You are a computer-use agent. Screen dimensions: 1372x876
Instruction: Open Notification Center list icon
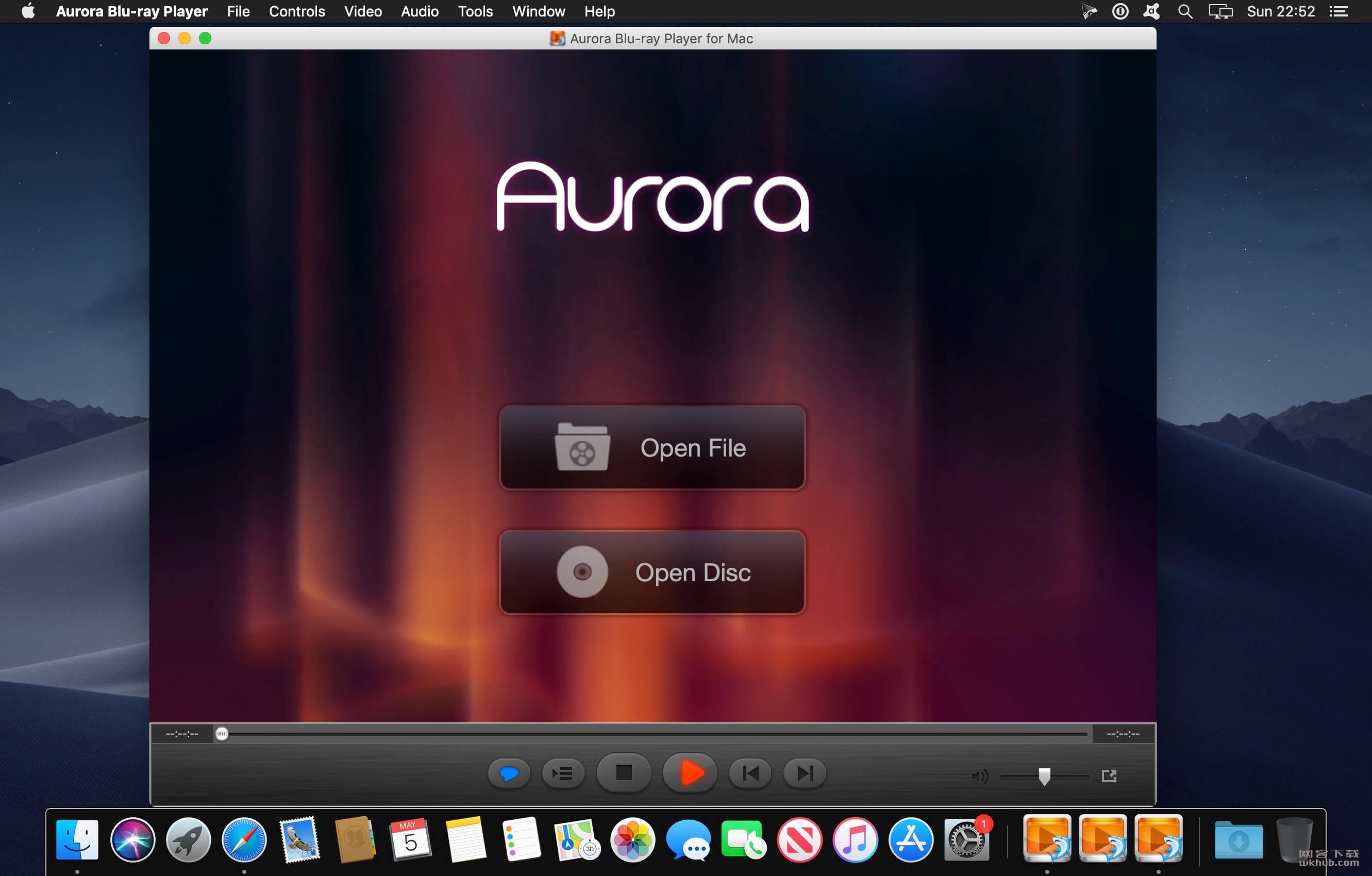point(1339,11)
